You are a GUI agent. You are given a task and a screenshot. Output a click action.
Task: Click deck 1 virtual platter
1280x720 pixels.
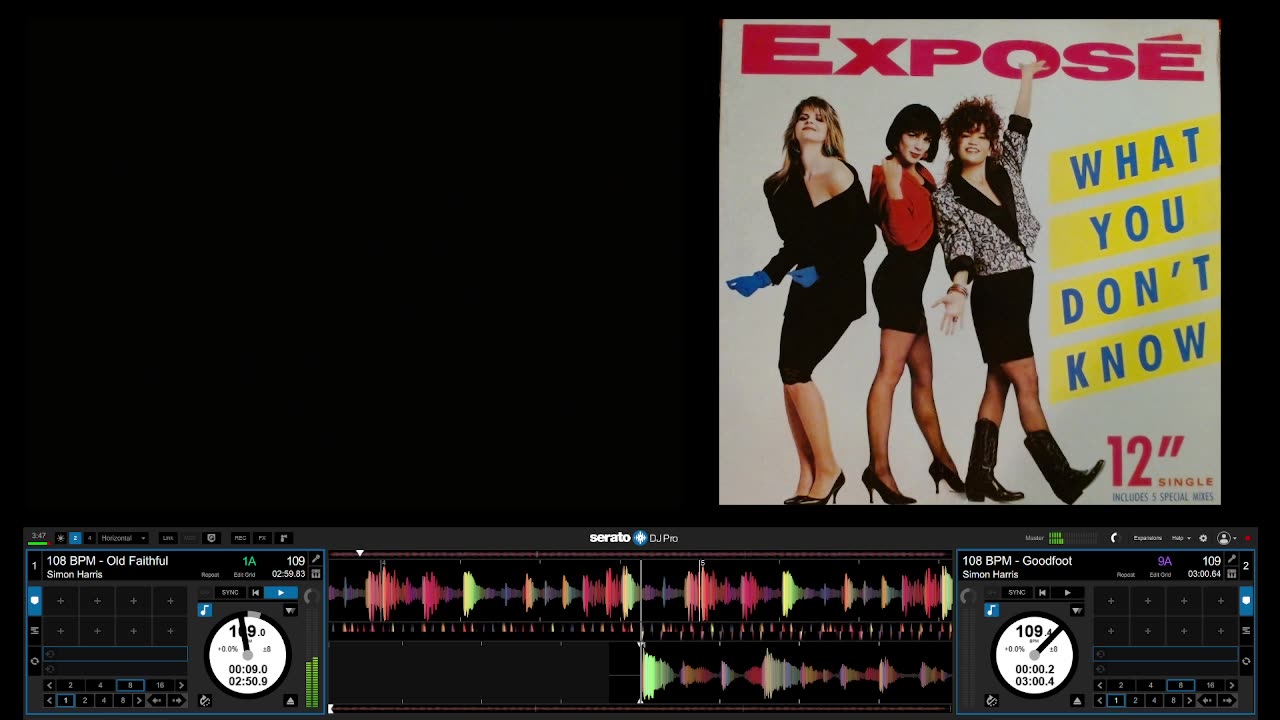[248, 653]
